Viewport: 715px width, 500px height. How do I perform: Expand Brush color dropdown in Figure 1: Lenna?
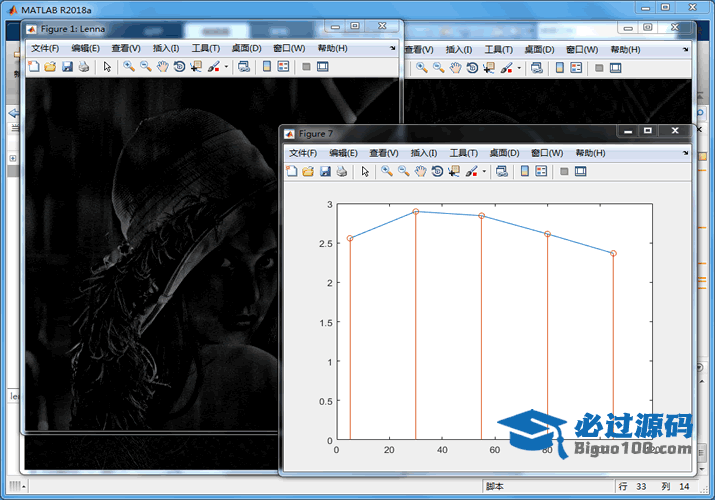pyautogui.click(x=227, y=67)
